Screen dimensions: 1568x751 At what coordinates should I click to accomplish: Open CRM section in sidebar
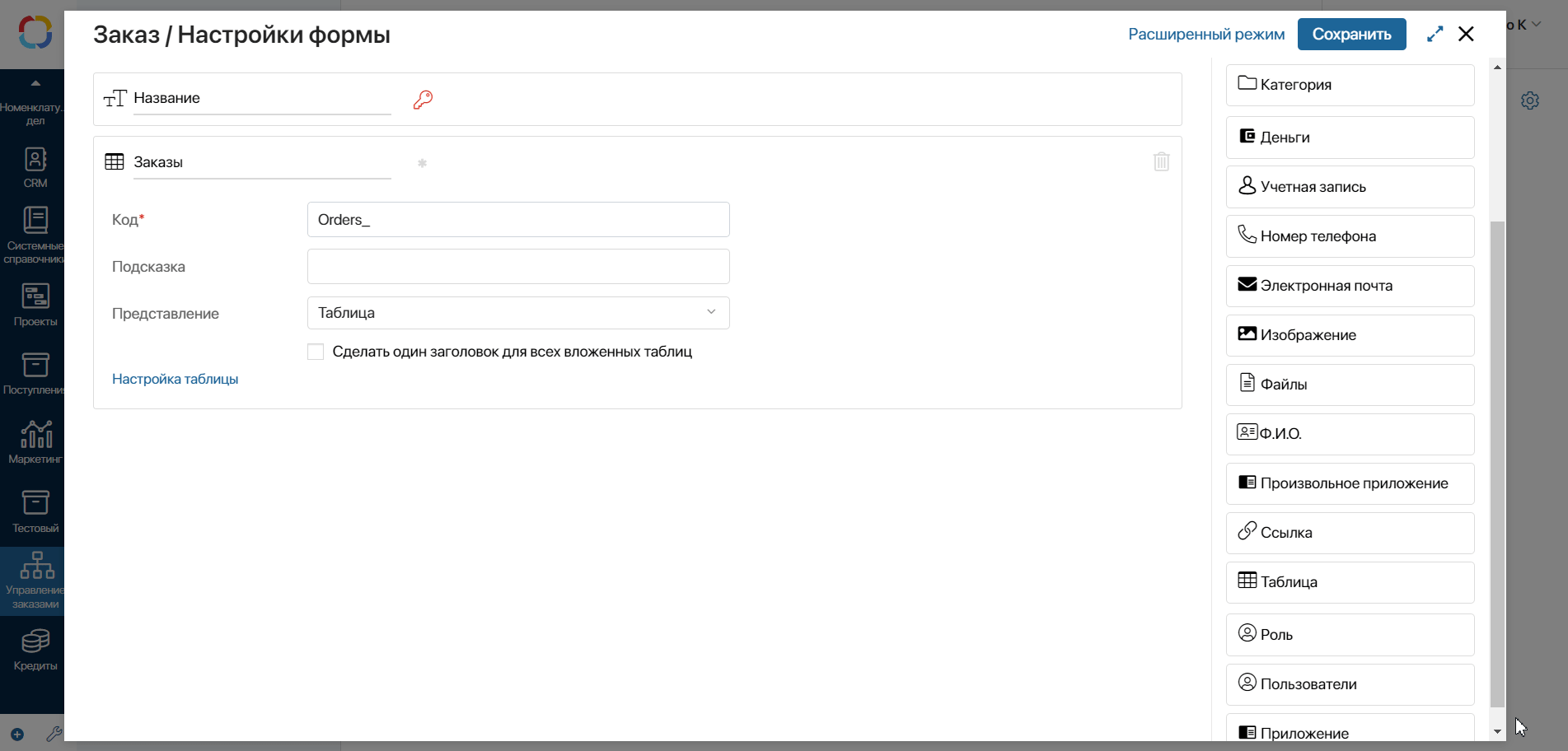pos(35,168)
